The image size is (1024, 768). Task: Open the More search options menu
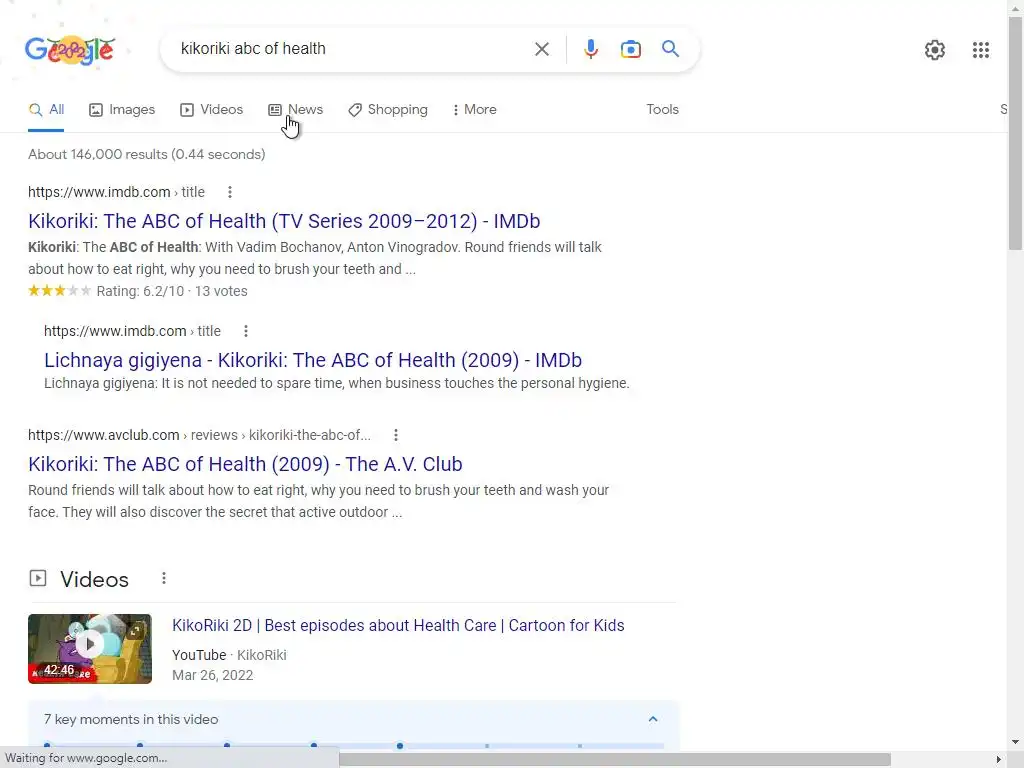(x=475, y=110)
